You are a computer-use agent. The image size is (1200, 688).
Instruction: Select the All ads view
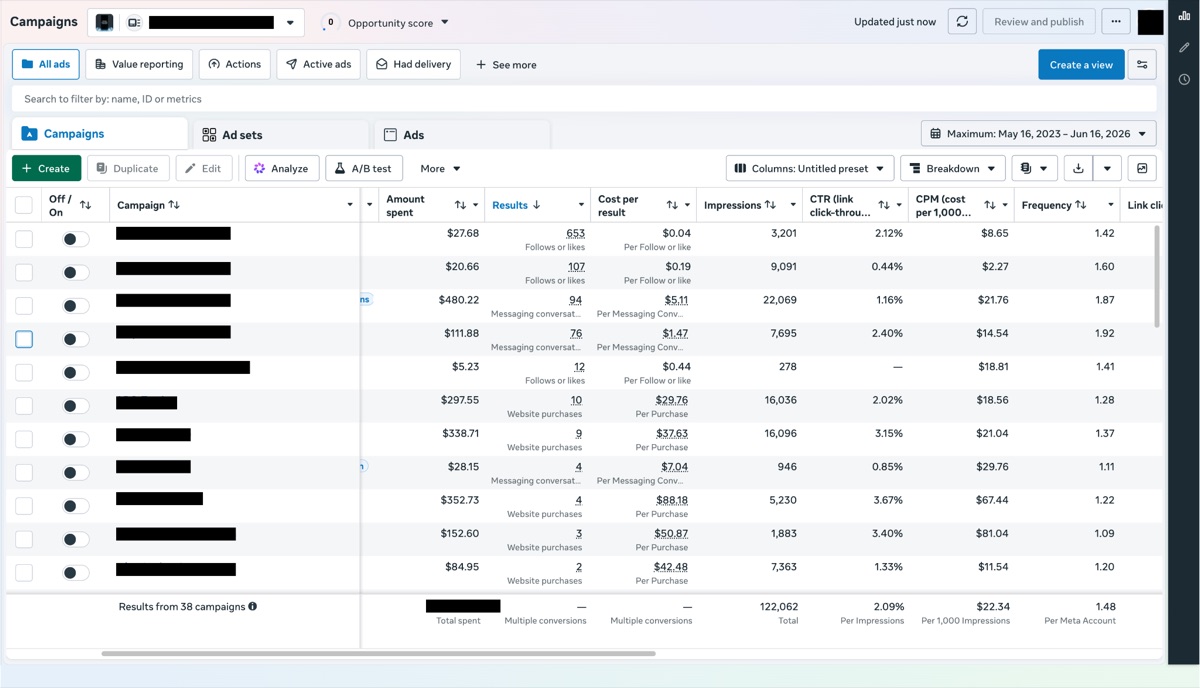coord(45,64)
